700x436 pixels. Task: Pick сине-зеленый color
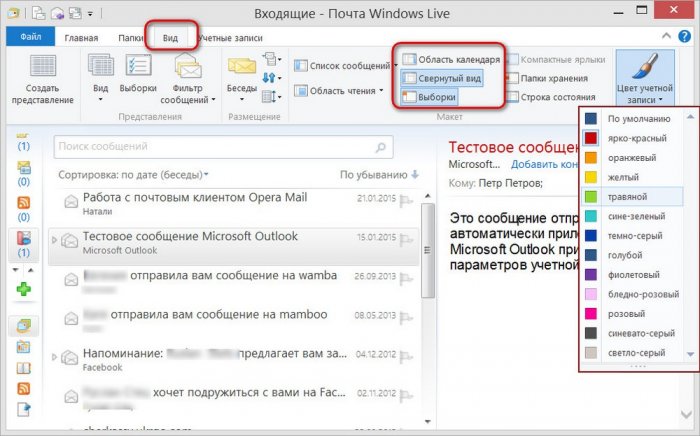(x=632, y=216)
